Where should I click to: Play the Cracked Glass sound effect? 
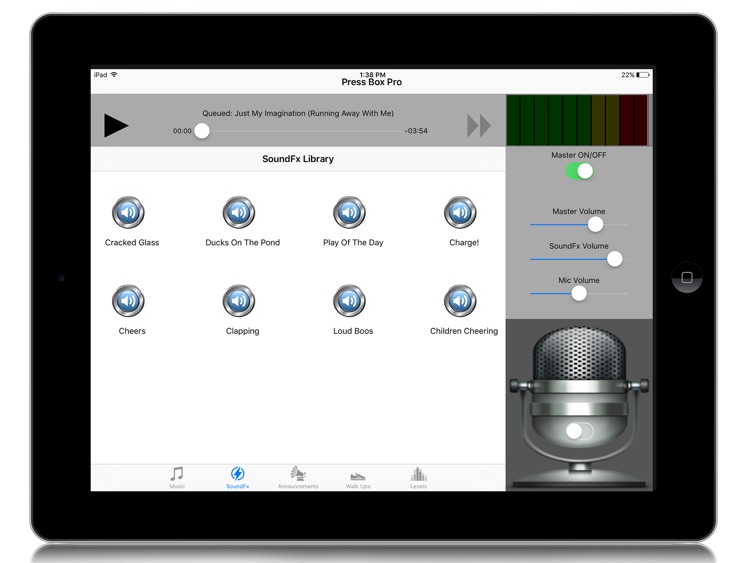click(x=128, y=213)
